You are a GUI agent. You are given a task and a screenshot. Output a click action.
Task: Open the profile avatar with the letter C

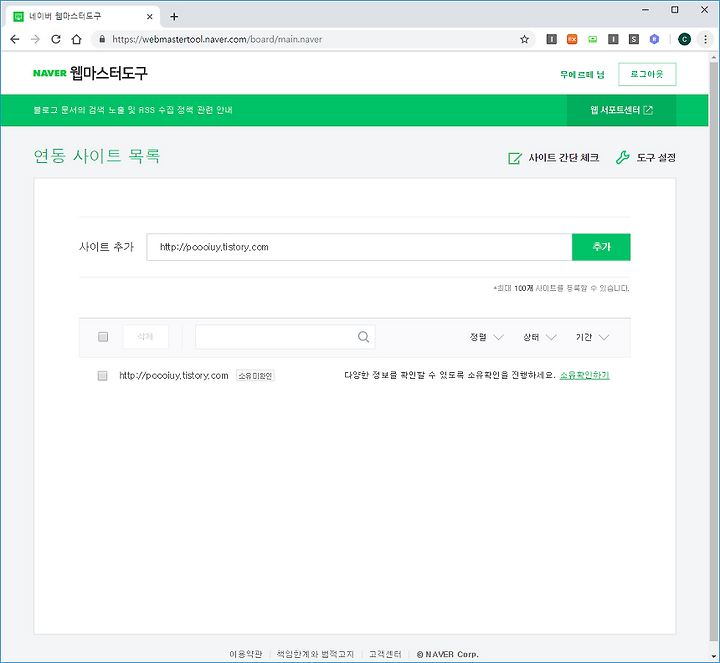[684, 39]
